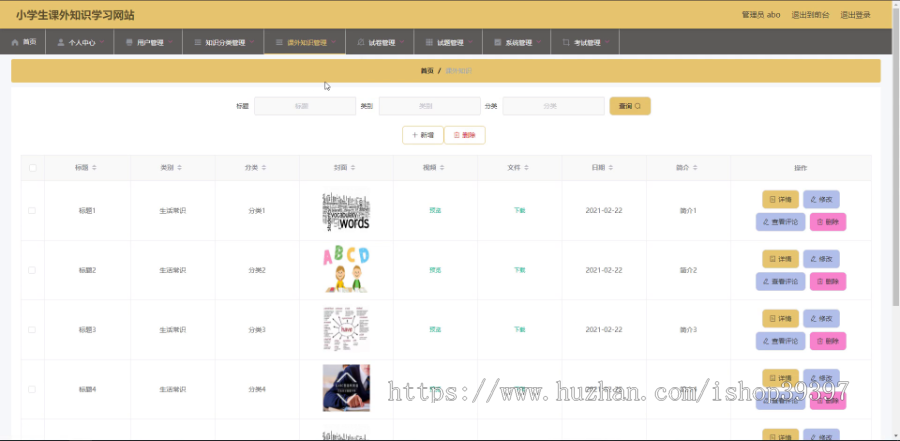The width and height of the screenshot is (900, 441).
Task: Click the person icon beside 个人中心
Action: 61,42
